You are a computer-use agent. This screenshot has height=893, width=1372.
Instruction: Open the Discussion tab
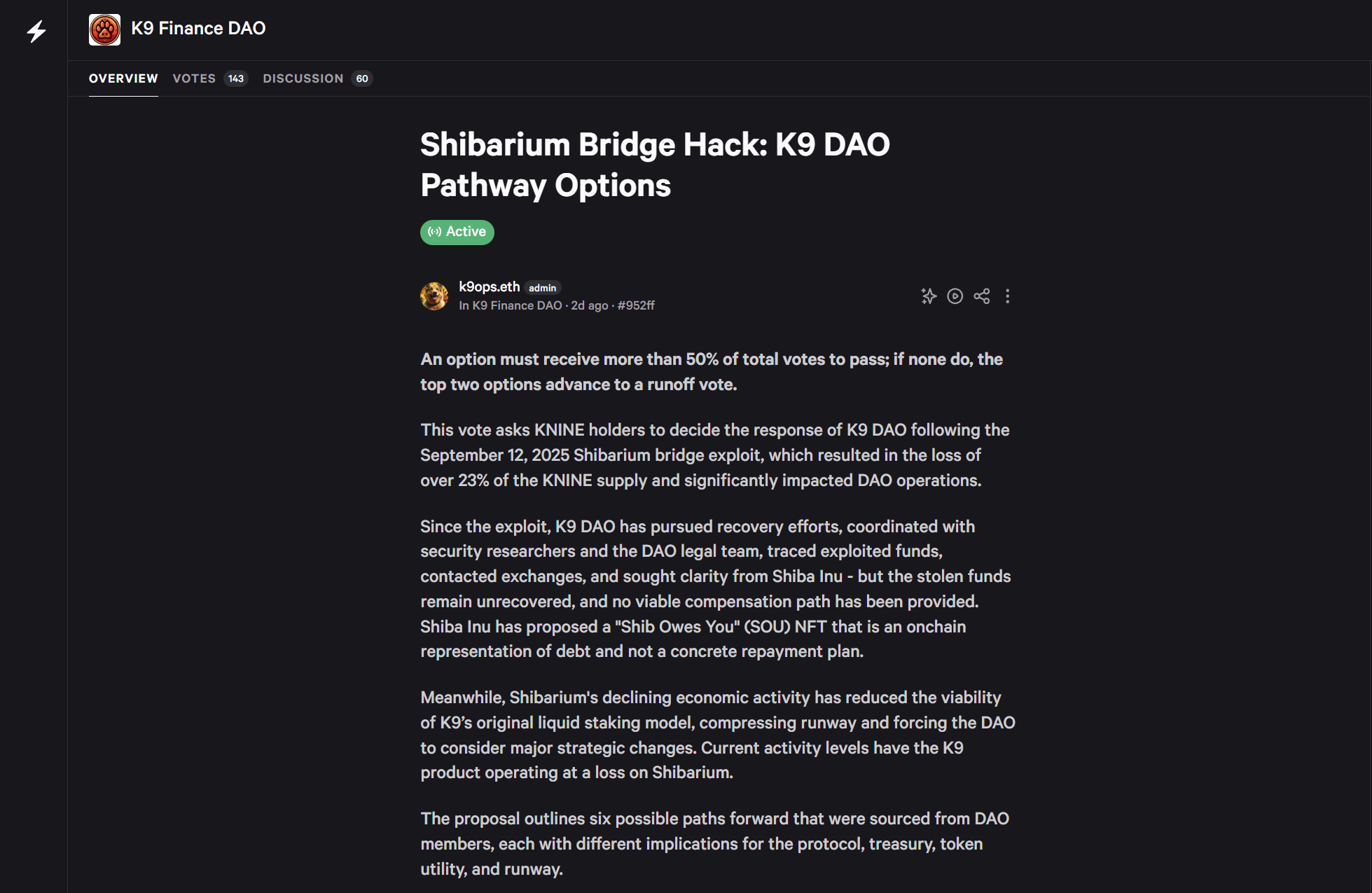point(303,78)
